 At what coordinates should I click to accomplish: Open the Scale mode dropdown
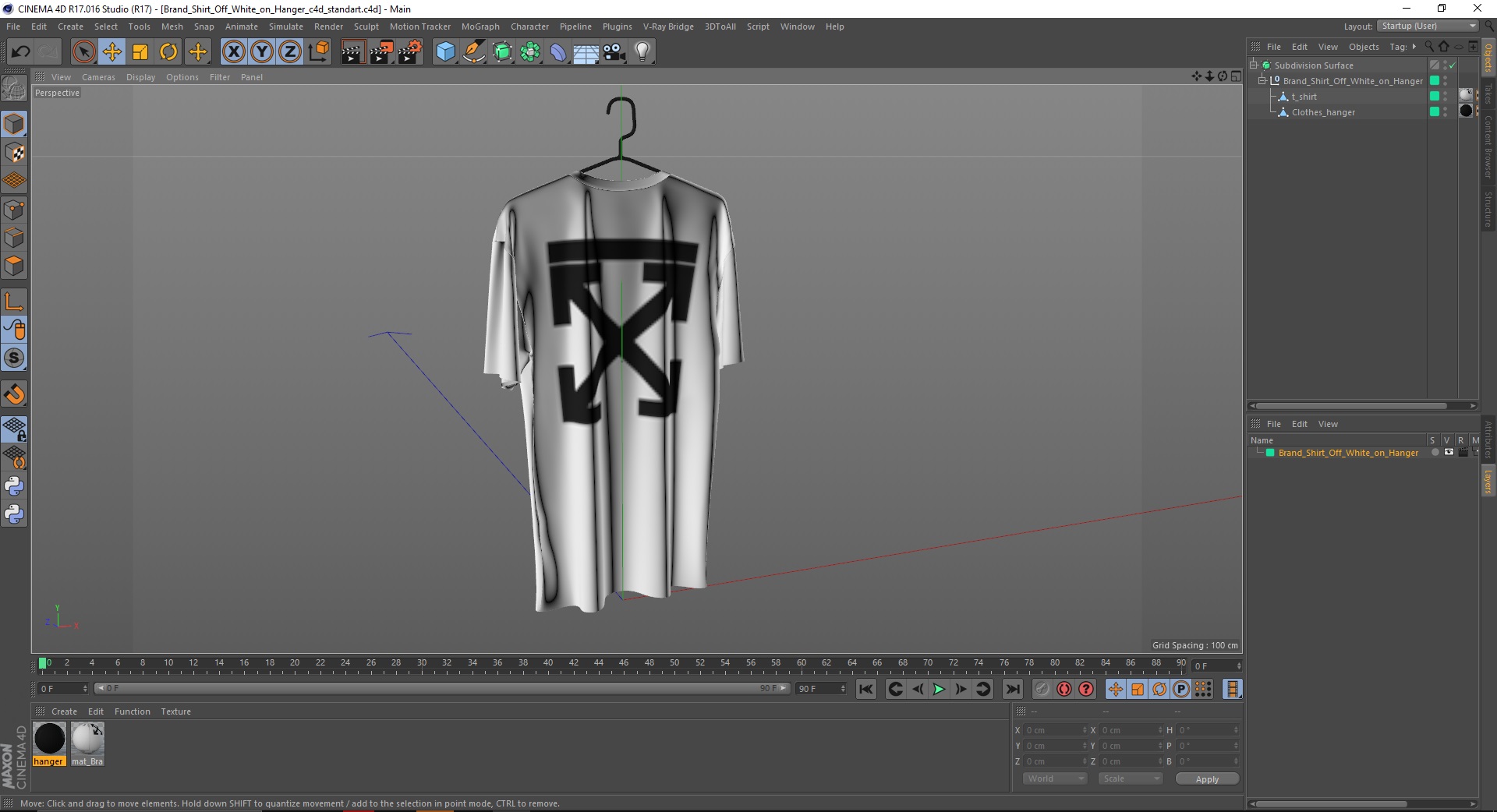[x=1130, y=778]
